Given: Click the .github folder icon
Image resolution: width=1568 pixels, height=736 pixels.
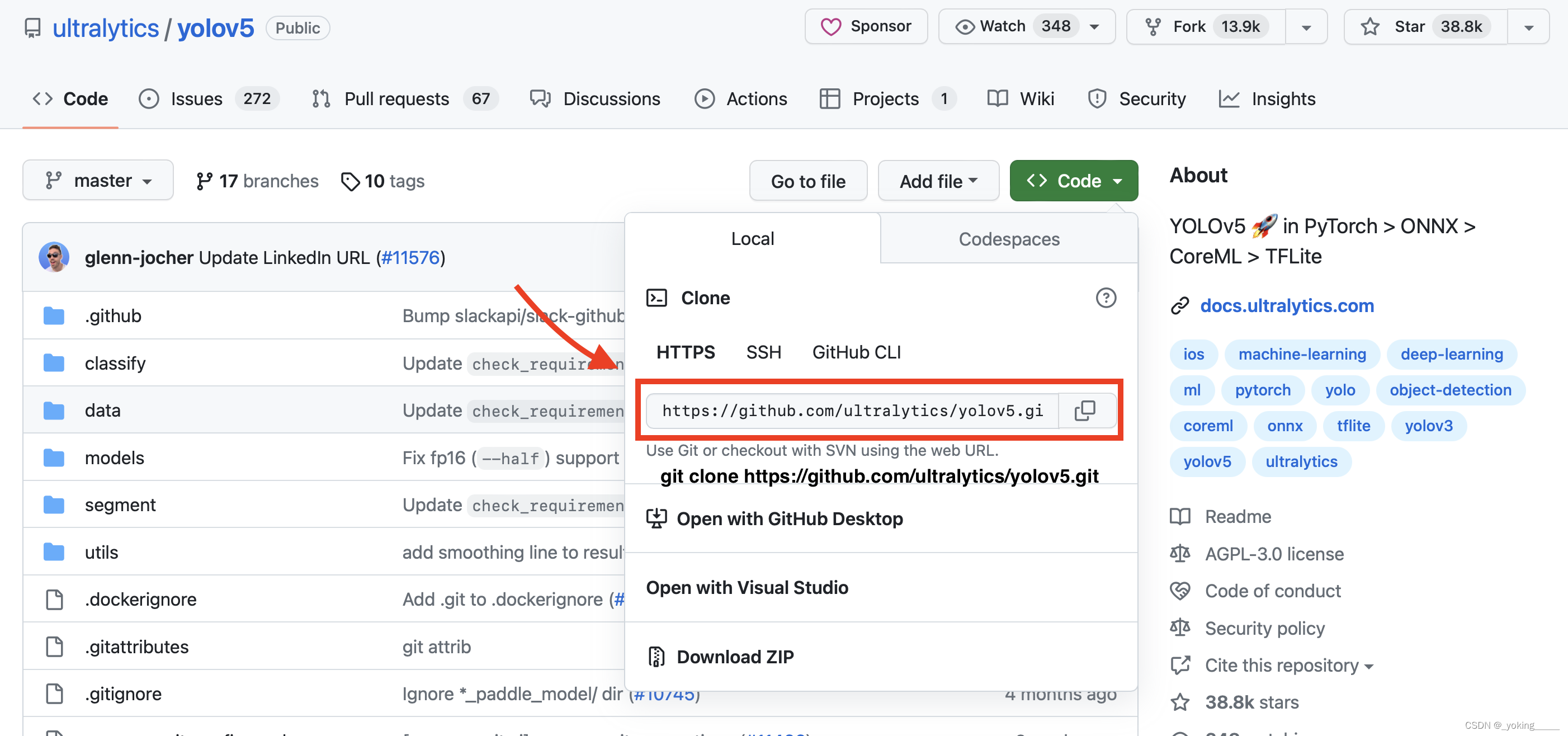Looking at the screenshot, I should (x=54, y=316).
